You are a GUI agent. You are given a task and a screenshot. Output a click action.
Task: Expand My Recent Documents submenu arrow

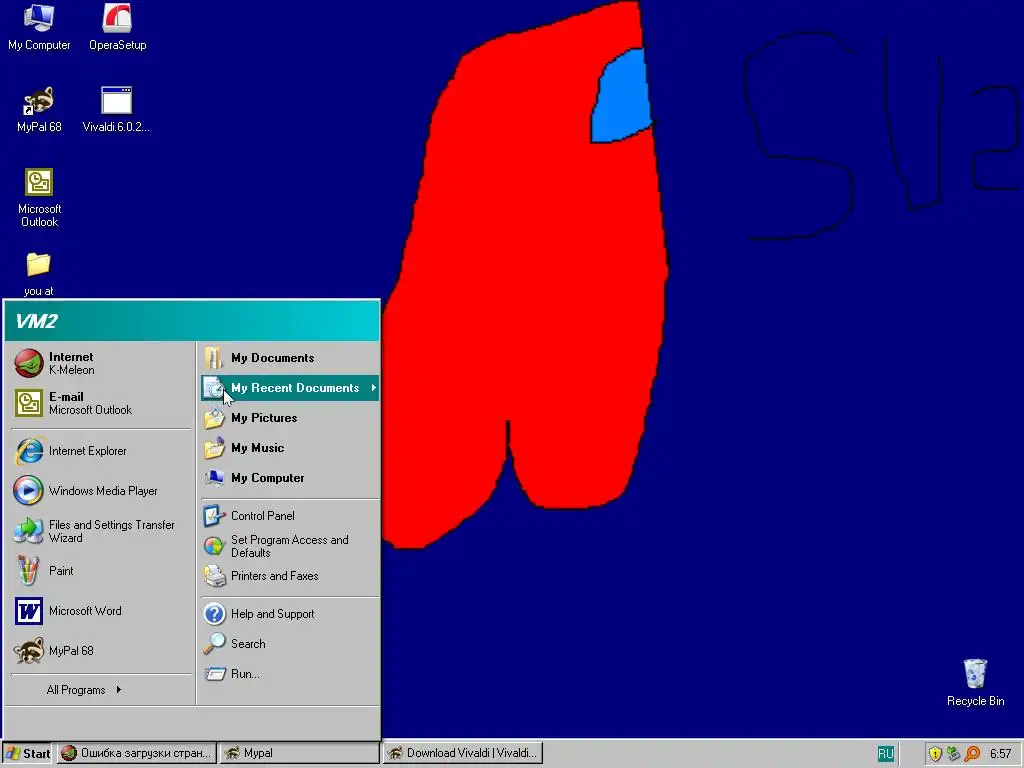(374, 388)
